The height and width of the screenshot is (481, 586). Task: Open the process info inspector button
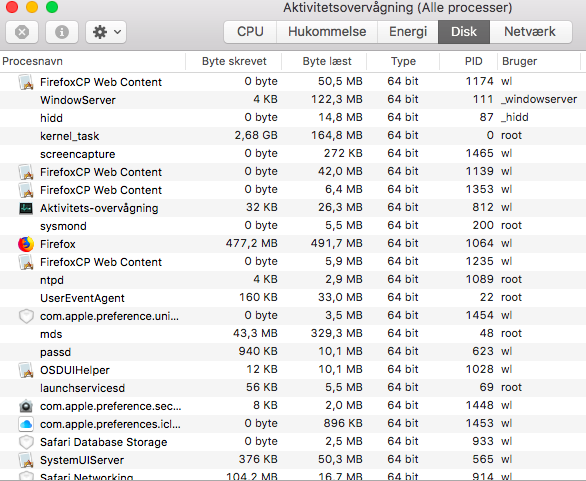(62, 32)
